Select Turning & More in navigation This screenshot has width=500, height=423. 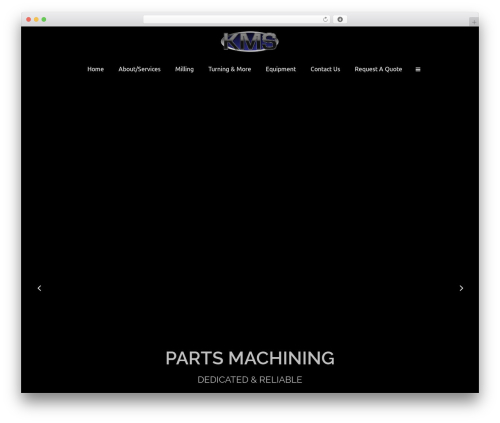[x=230, y=69]
